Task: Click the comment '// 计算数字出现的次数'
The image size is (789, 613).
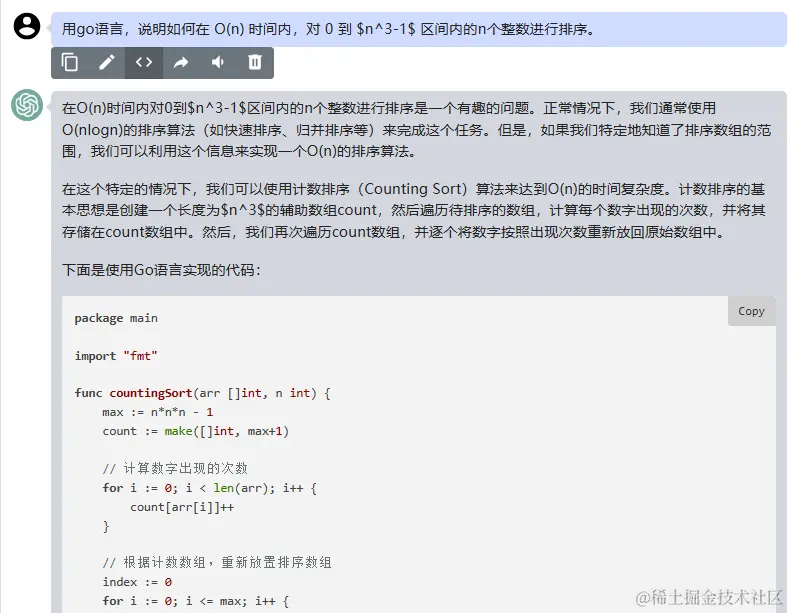Action: [175, 469]
